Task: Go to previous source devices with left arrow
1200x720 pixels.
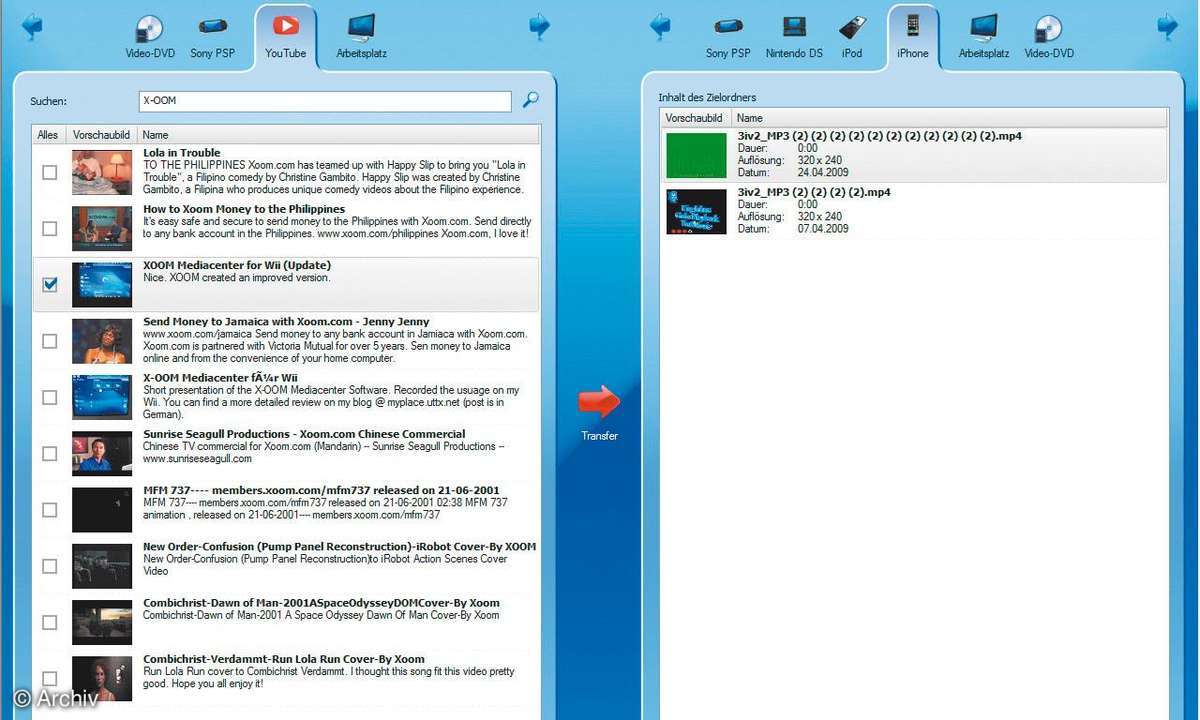Action: (31, 26)
